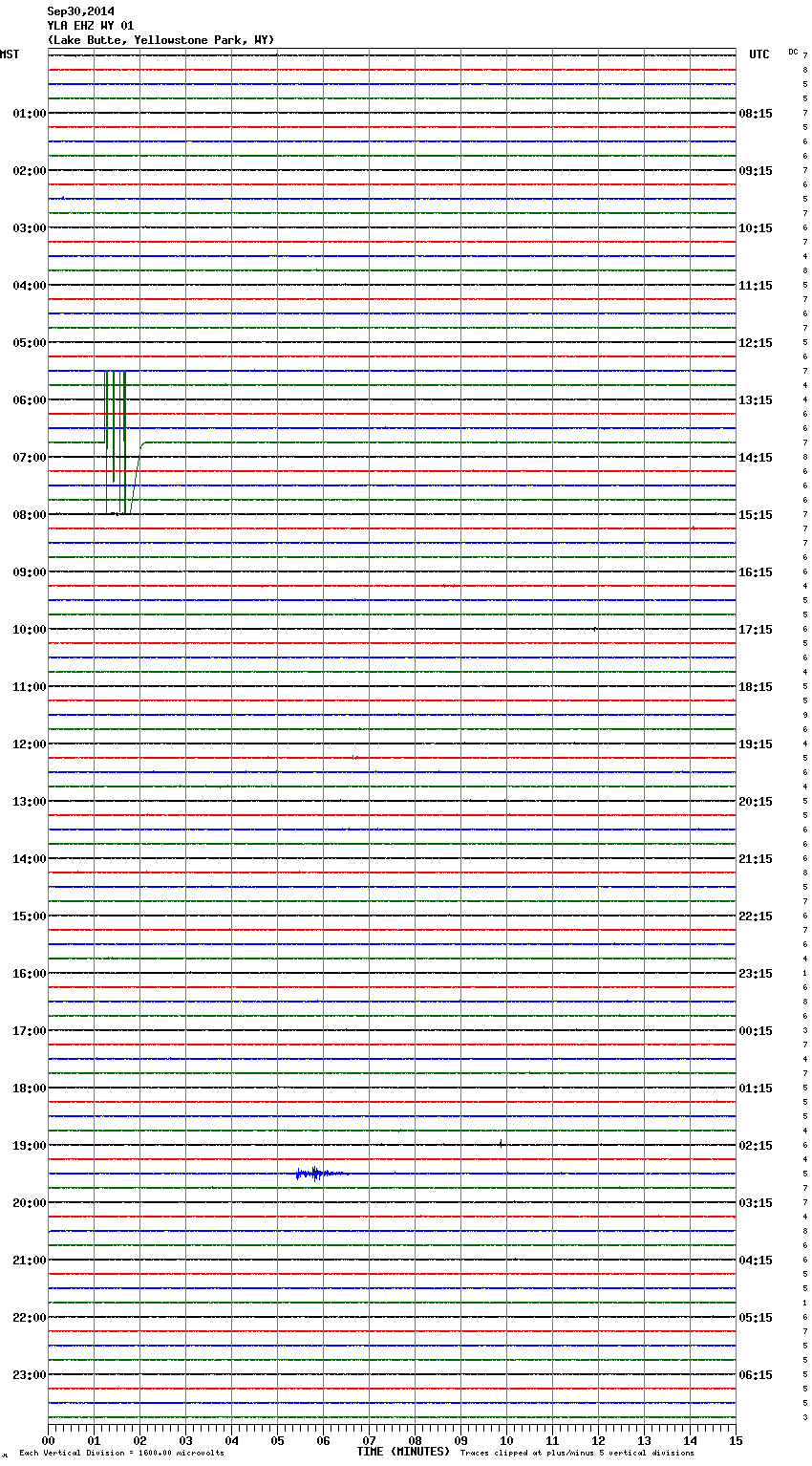The width and height of the screenshot is (812, 1466).
Task: Click the 09:15 UTC time label
Action: [x=756, y=171]
